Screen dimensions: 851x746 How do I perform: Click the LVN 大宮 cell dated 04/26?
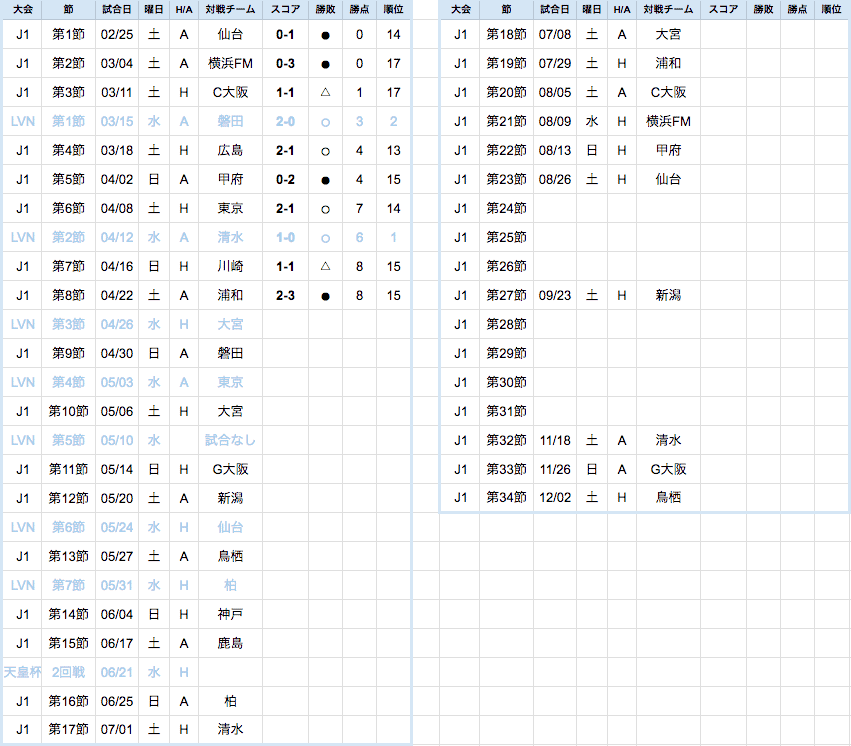point(230,324)
